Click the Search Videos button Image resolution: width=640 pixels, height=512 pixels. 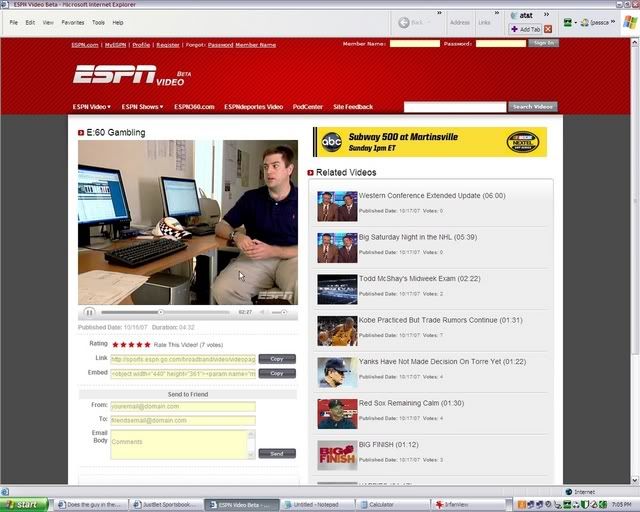point(533,107)
